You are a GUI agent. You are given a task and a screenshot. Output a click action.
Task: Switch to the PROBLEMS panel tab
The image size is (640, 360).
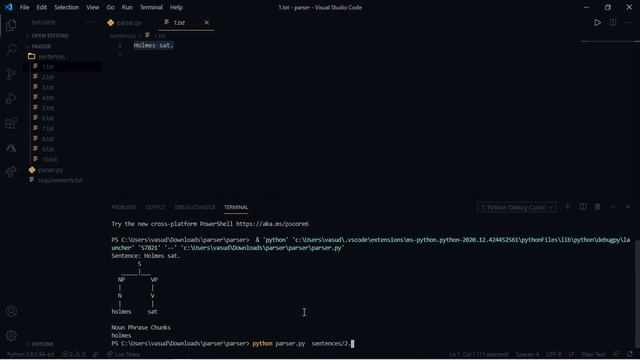124,207
